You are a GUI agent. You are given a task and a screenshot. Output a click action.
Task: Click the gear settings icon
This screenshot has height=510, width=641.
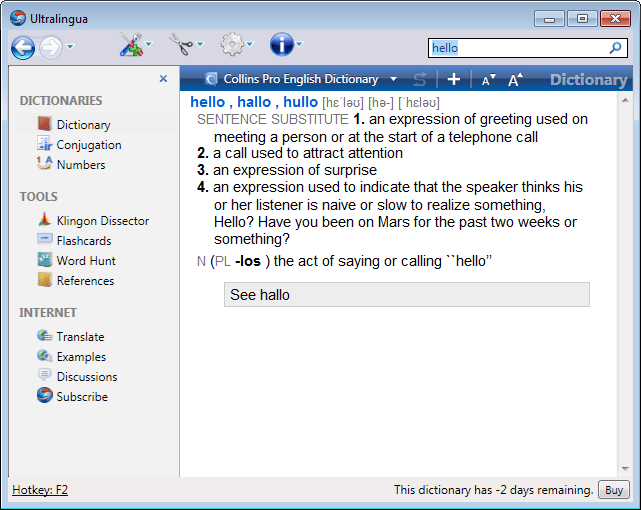point(232,44)
